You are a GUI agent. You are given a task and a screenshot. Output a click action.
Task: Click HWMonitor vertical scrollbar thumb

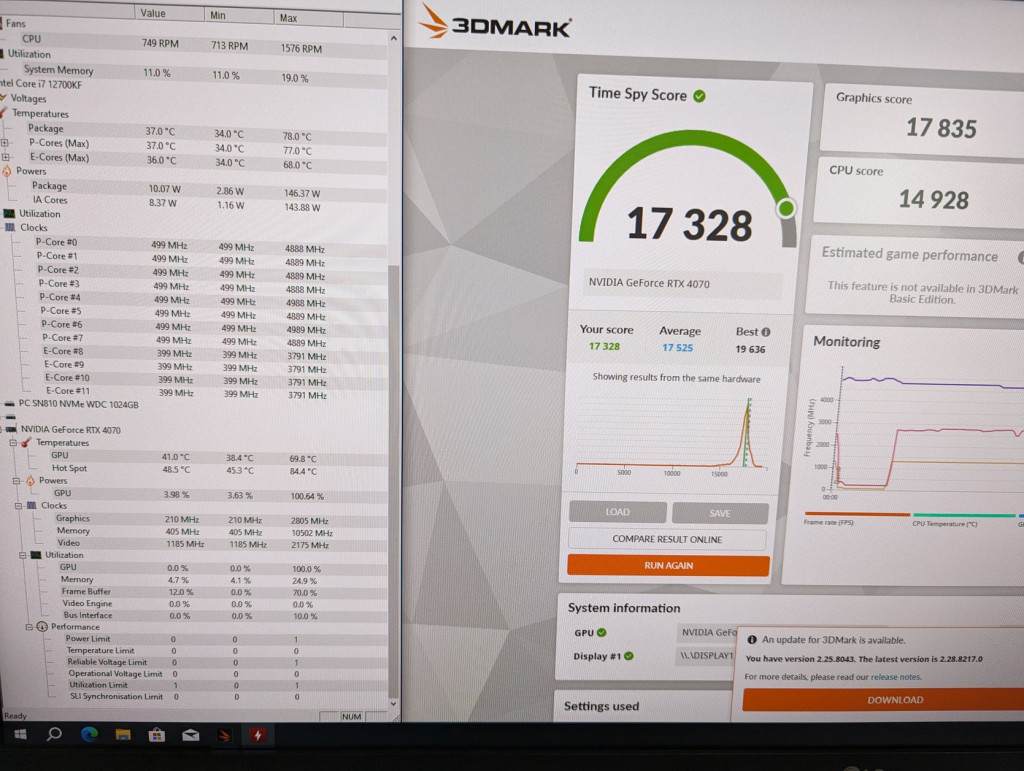(393, 481)
